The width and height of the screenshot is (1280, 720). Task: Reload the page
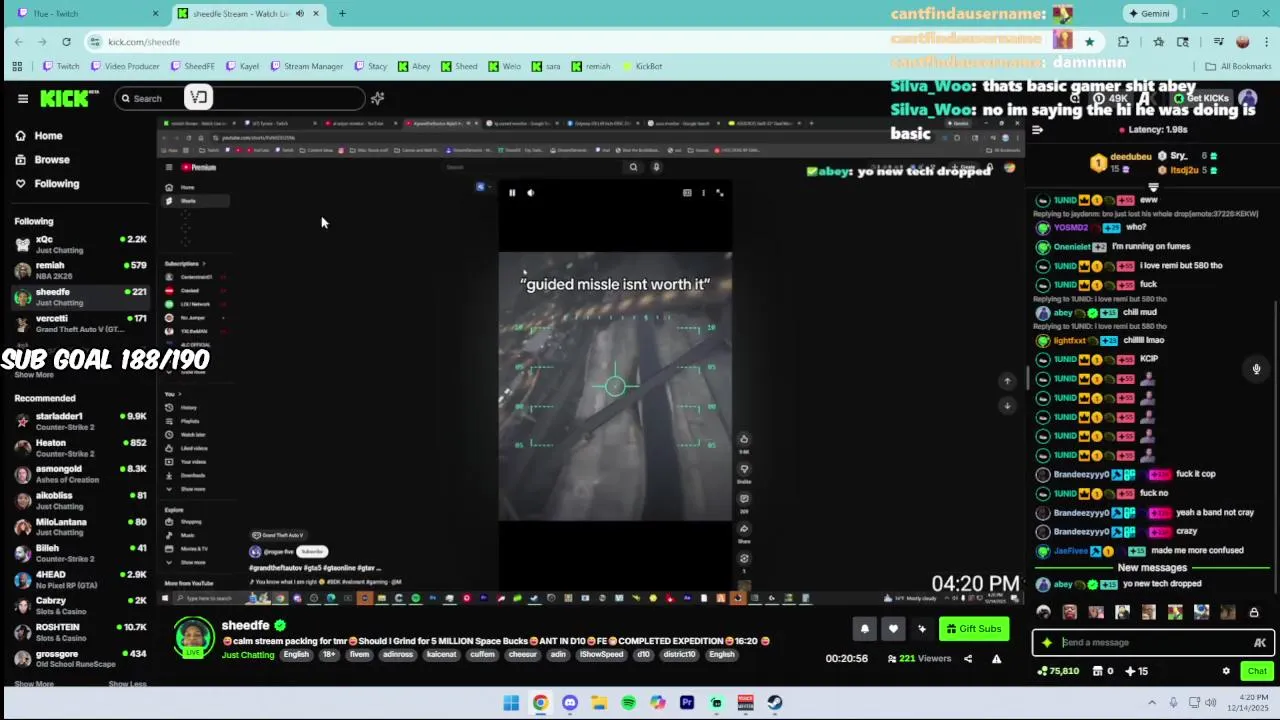point(66,41)
